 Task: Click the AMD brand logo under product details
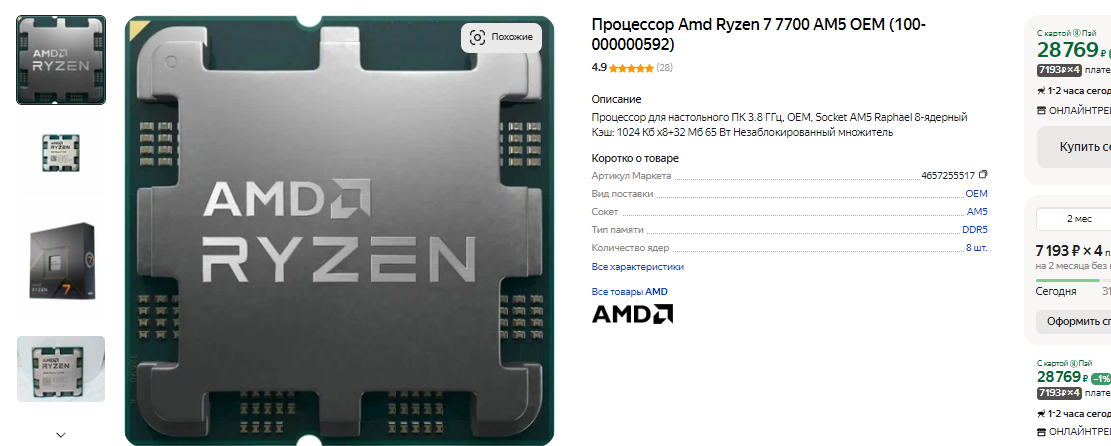632,313
